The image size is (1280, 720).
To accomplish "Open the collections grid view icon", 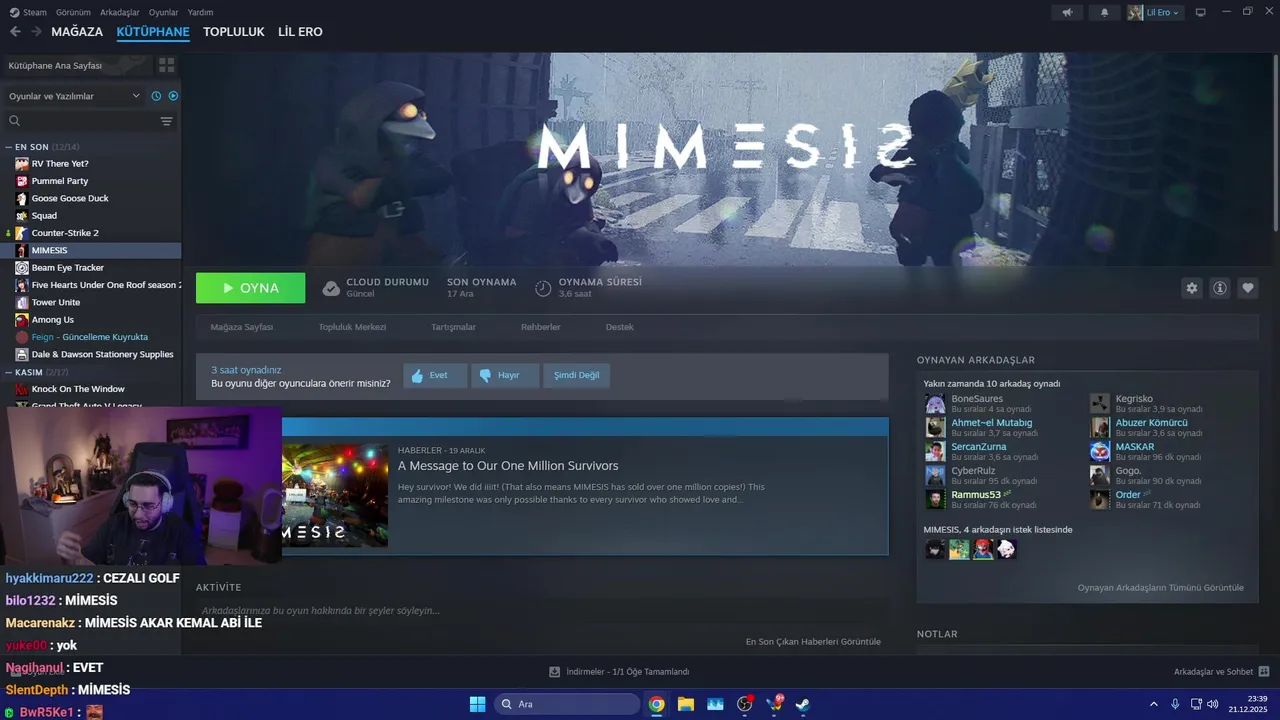I will pos(166,65).
